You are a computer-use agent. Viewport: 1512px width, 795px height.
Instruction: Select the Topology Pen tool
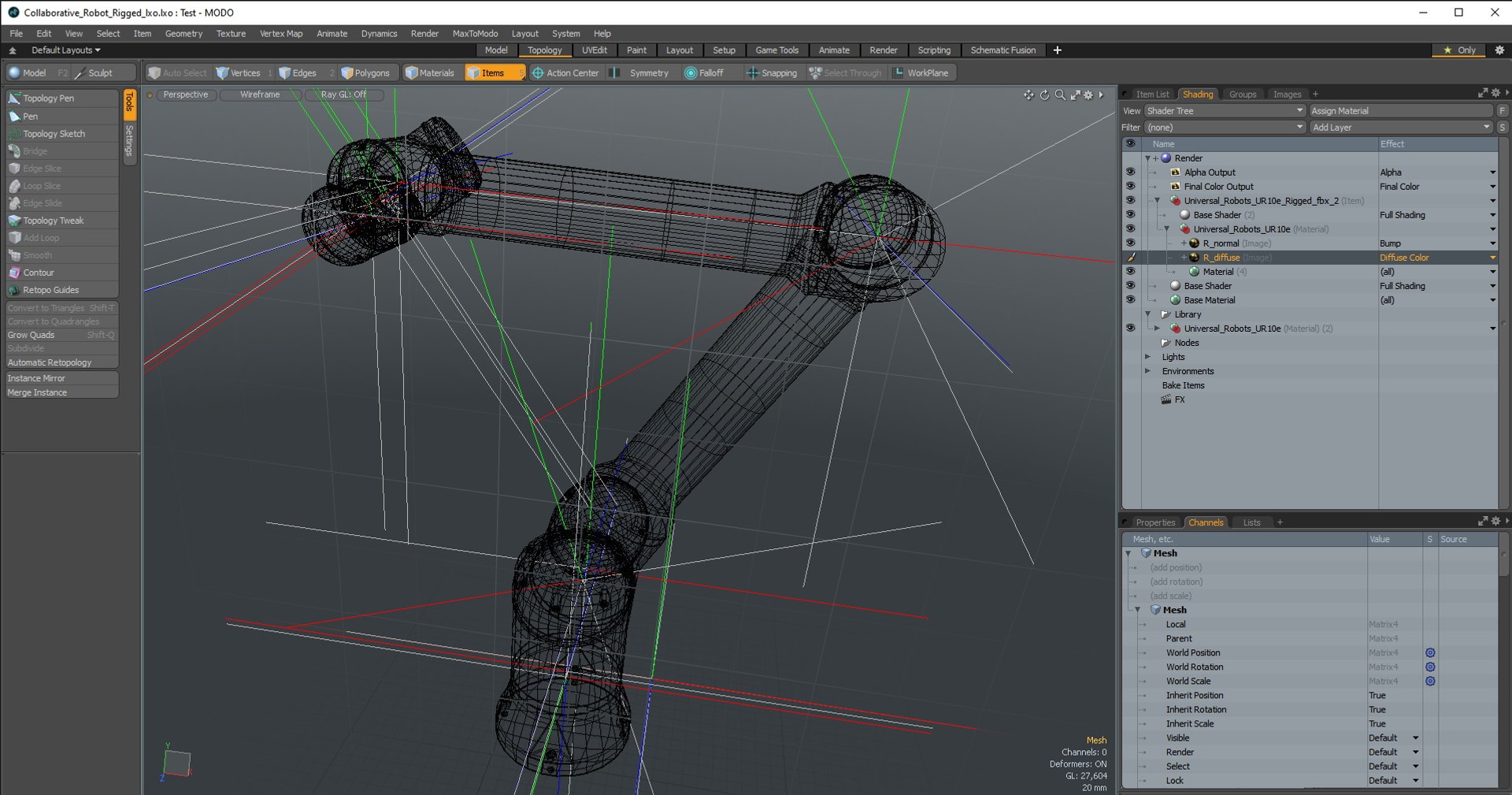pyautogui.click(x=61, y=98)
